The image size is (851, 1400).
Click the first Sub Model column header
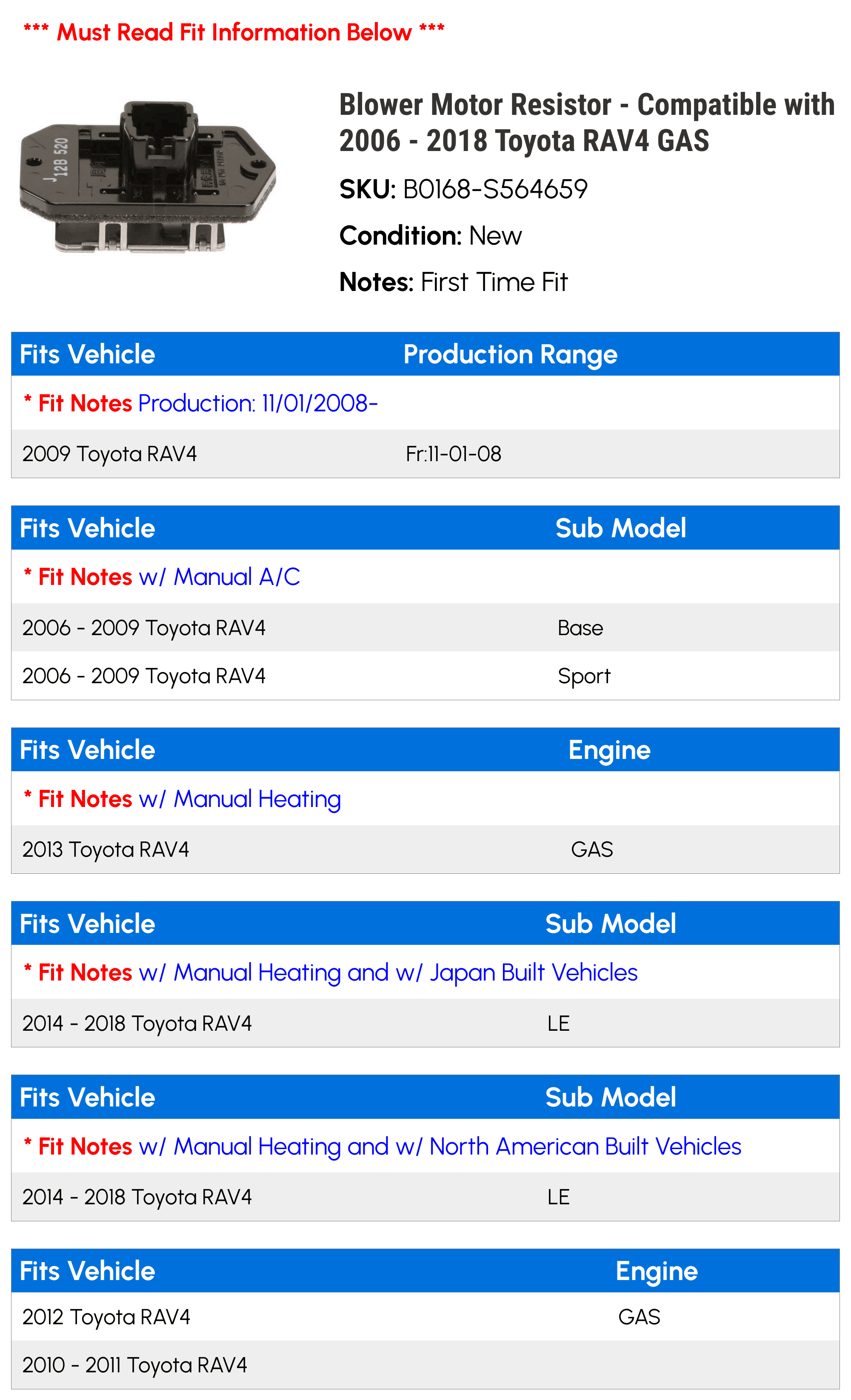pyautogui.click(x=620, y=528)
